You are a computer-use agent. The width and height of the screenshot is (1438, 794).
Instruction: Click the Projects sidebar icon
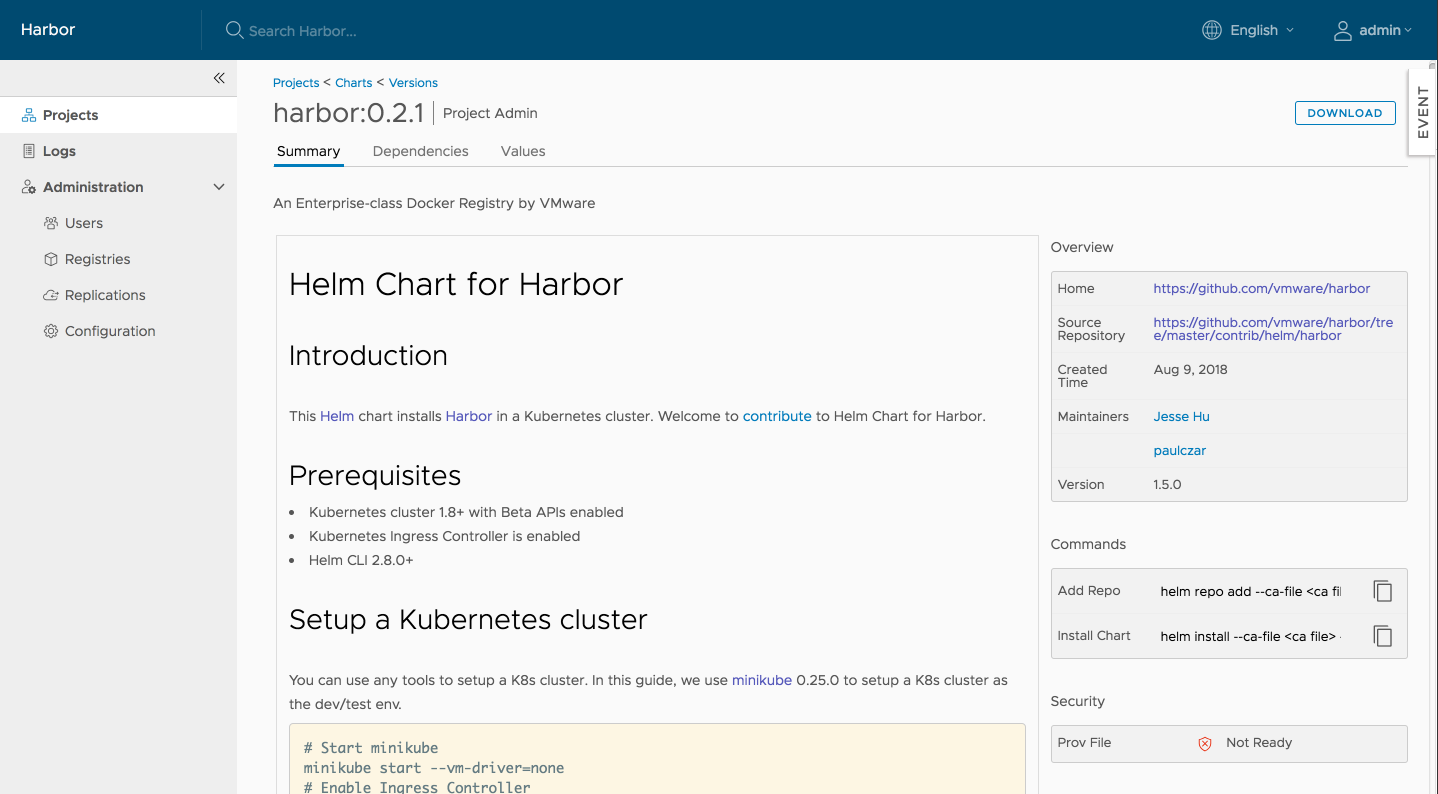[x=29, y=115]
